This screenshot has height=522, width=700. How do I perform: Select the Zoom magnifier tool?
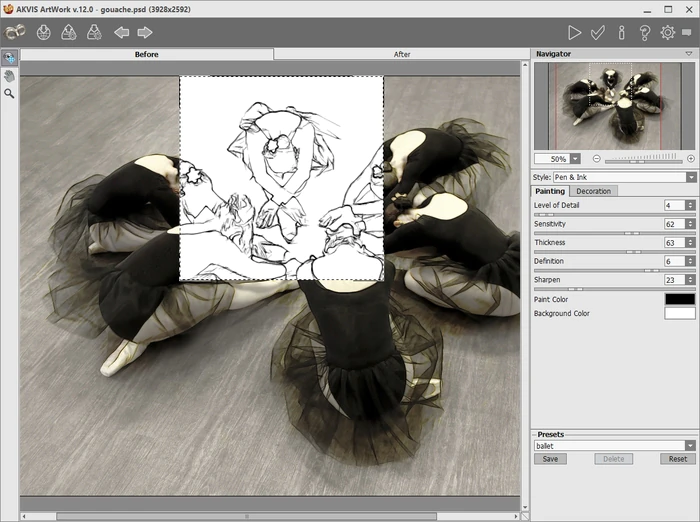[9, 93]
